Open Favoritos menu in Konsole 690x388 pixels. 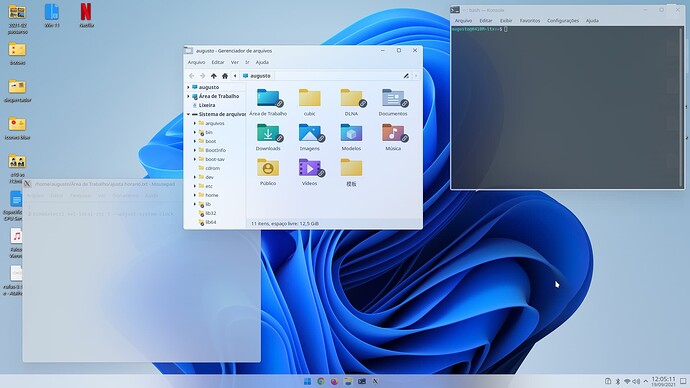click(x=530, y=21)
